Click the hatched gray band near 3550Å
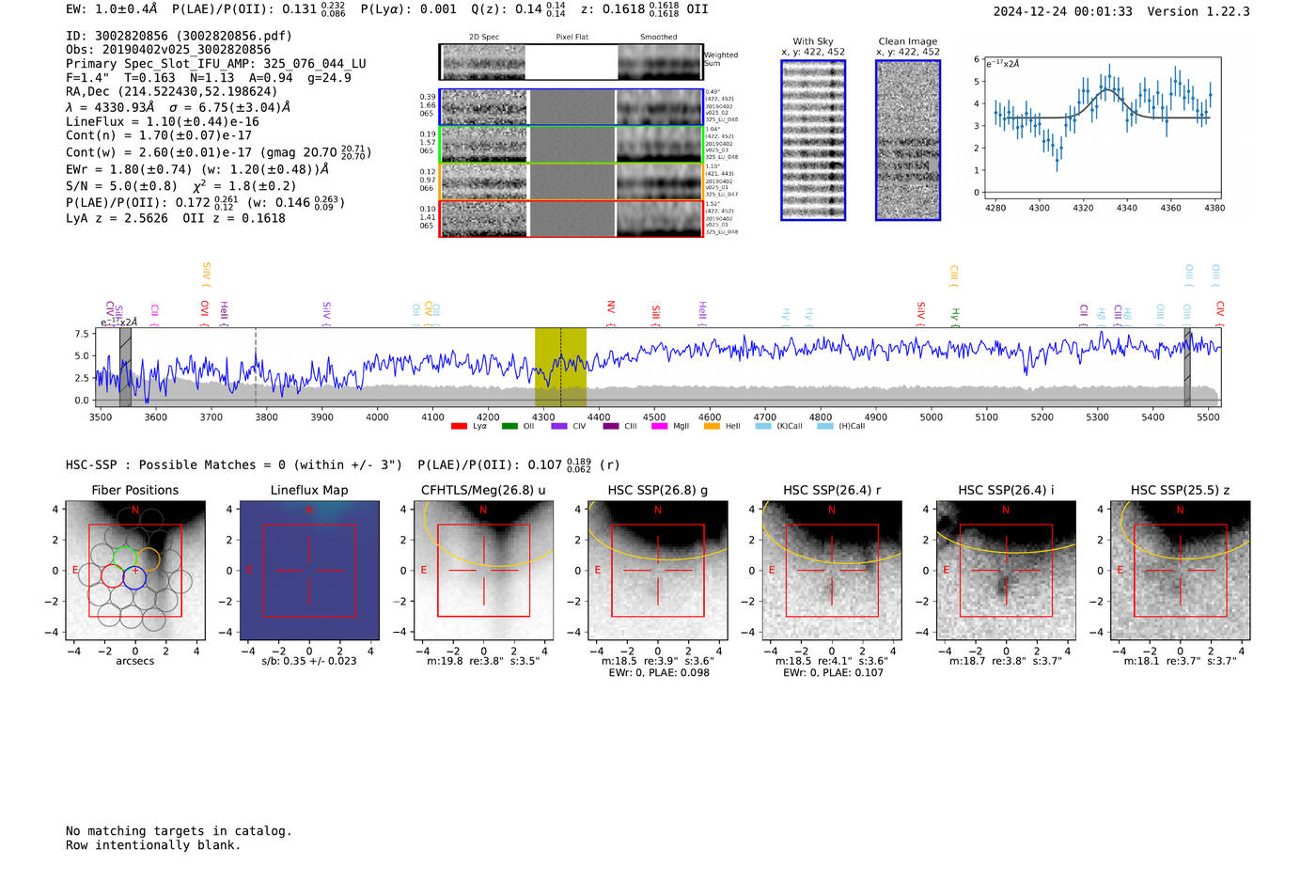Viewport: 1316px width, 896px height. [x=125, y=368]
